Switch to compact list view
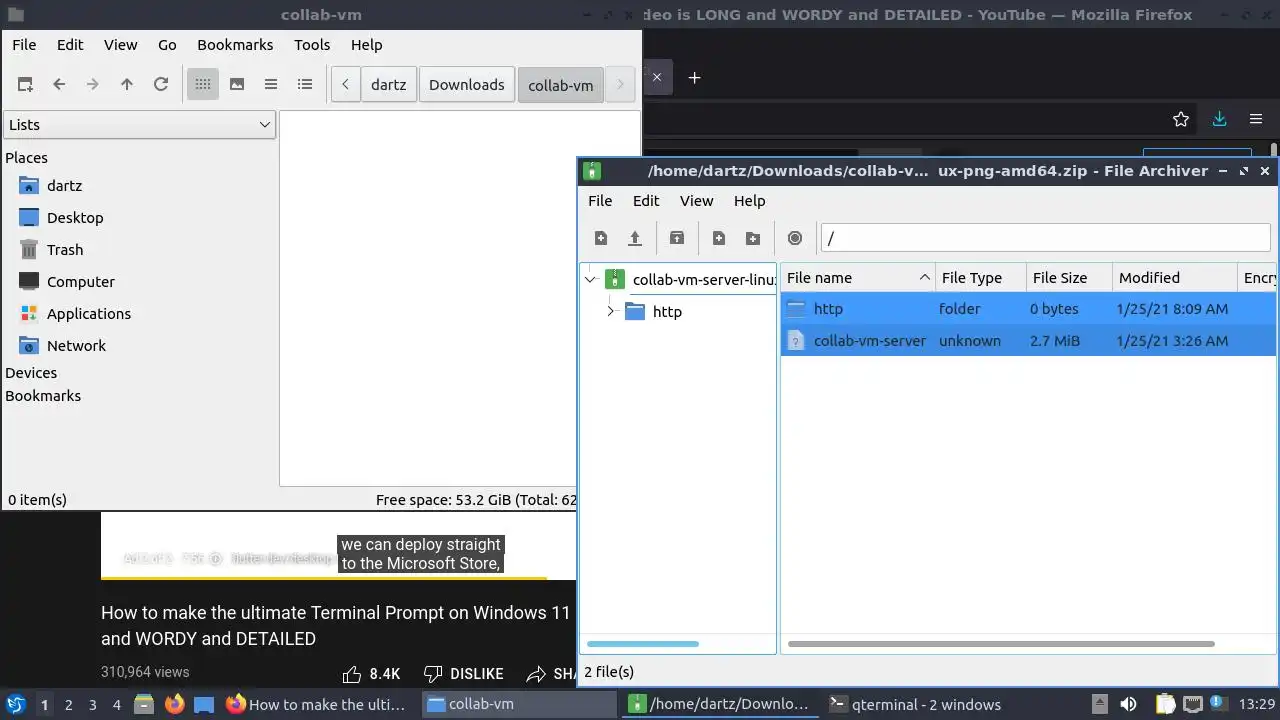Image resolution: width=1280 pixels, height=720 pixels. 271,85
